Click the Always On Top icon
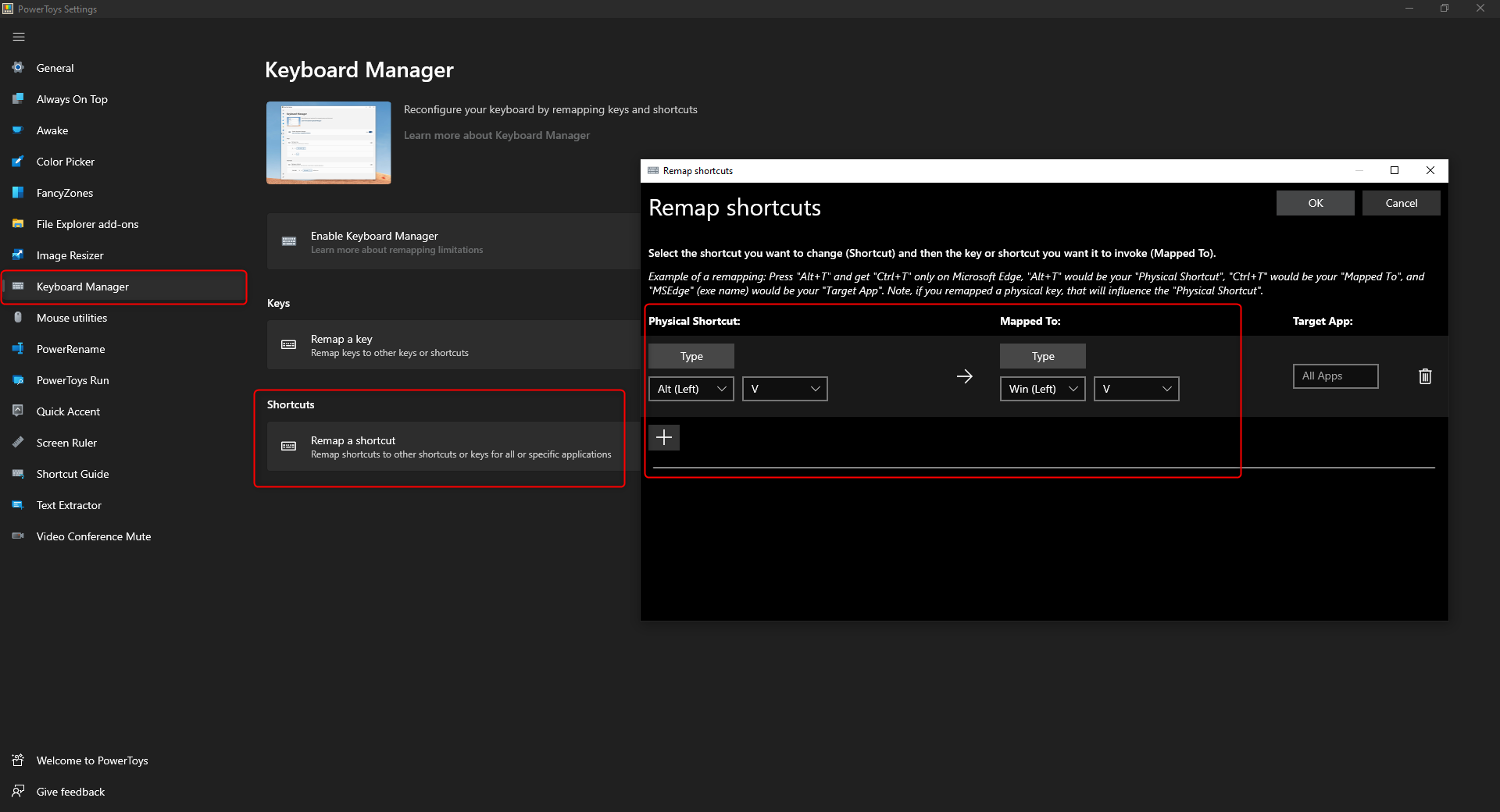The width and height of the screenshot is (1500, 812). (18, 99)
